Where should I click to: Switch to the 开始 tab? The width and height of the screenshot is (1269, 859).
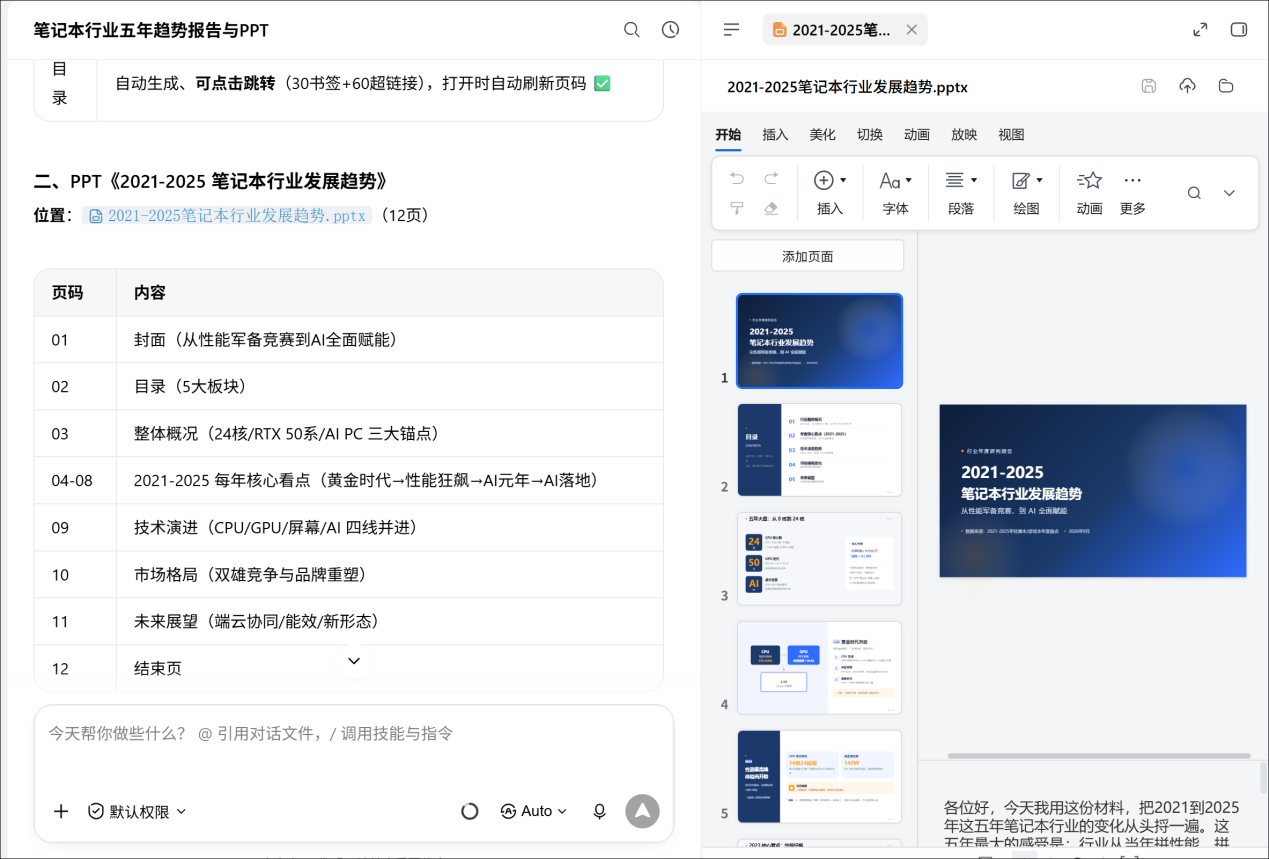pyautogui.click(x=728, y=135)
